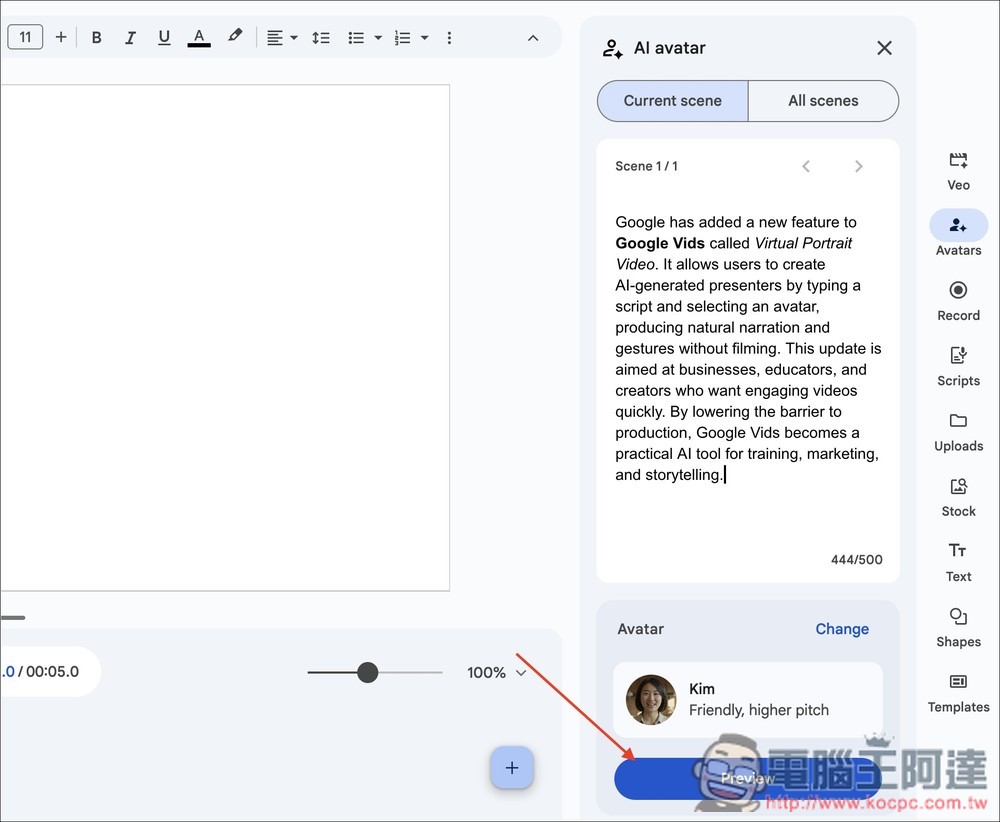
Task: Open the Uploads sidebar tool
Action: click(958, 432)
